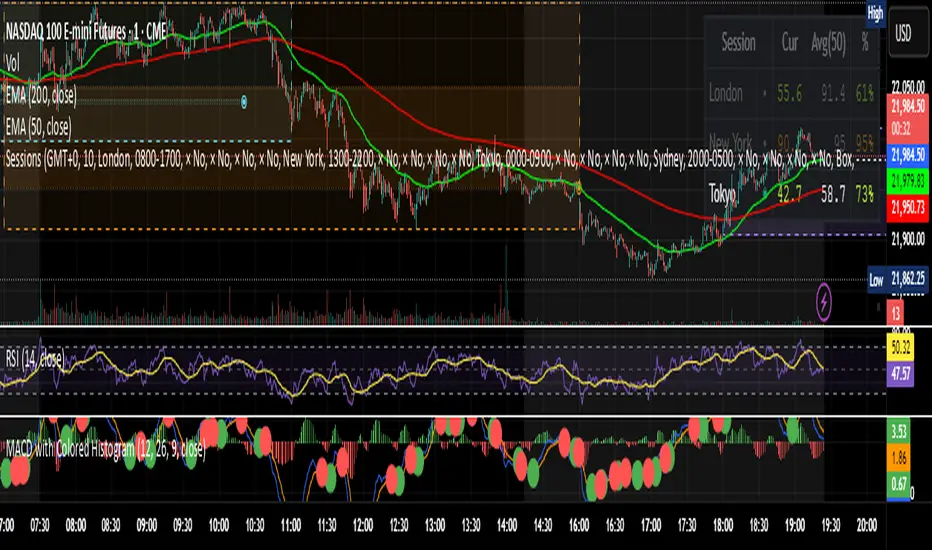Click London current value 55.6
932x550 pixels.
[789, 93]
